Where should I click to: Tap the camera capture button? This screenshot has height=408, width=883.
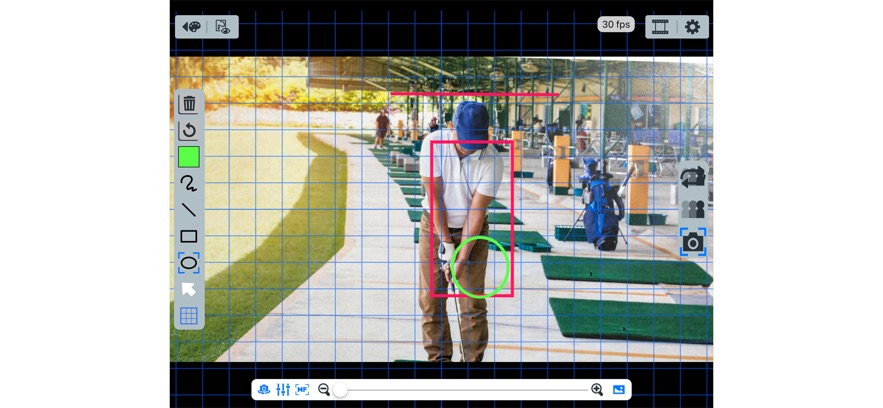(693, 242)
